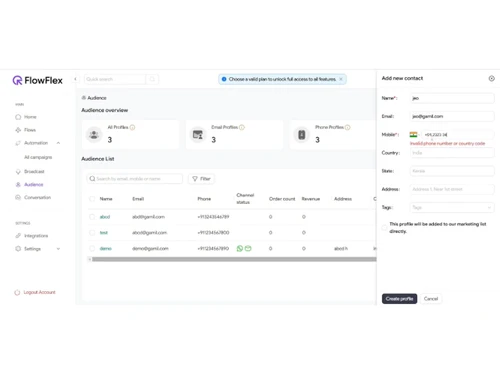
Task: Click the Country input field
Action: pyautogui.click(x=452, y=153)
